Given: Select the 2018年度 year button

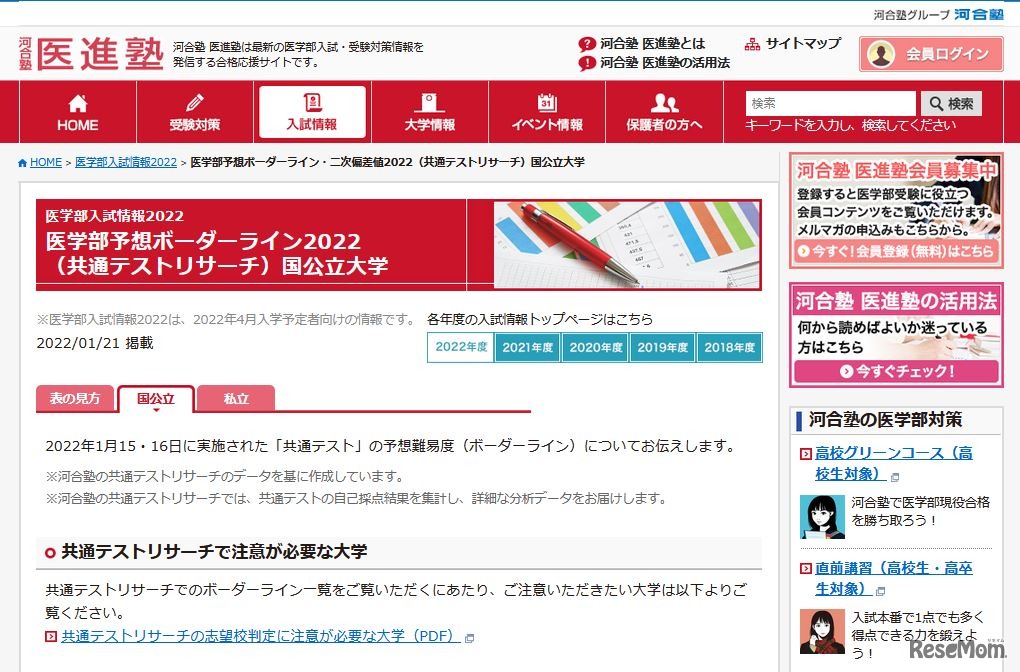Looking at the screenshot, I should tap(729, 347).
